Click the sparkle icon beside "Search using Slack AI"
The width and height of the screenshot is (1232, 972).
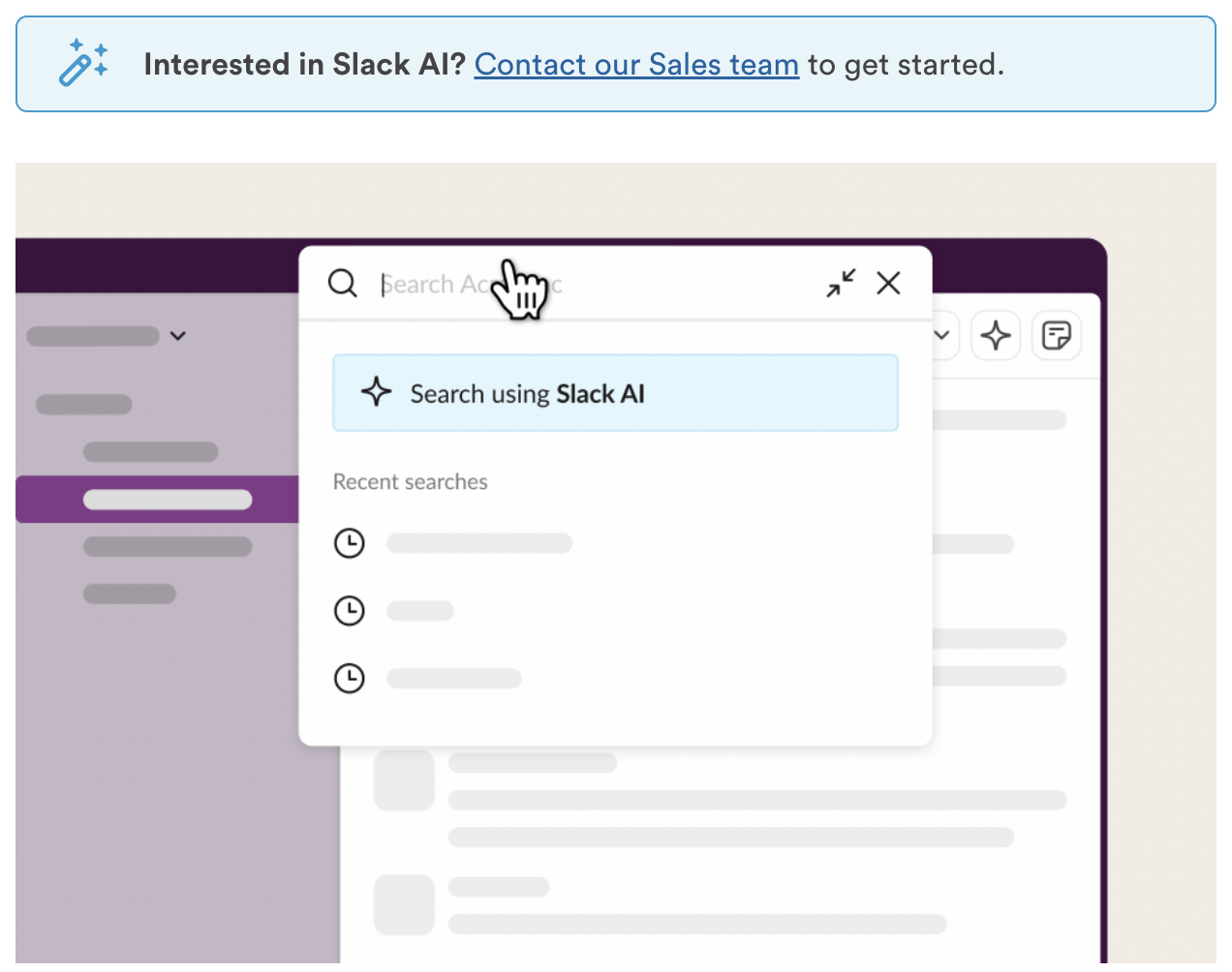click(x=377, y=393)
